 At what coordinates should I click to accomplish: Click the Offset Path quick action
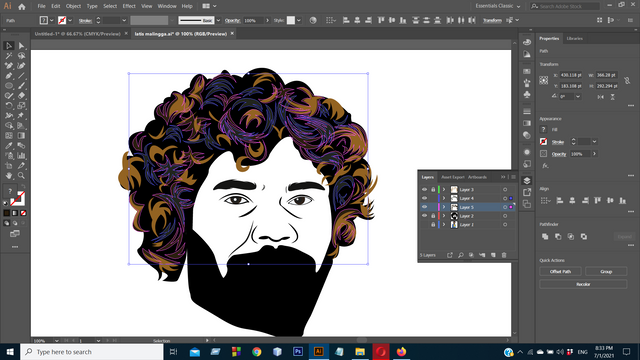pyautogui.click(x=560, y=271)
